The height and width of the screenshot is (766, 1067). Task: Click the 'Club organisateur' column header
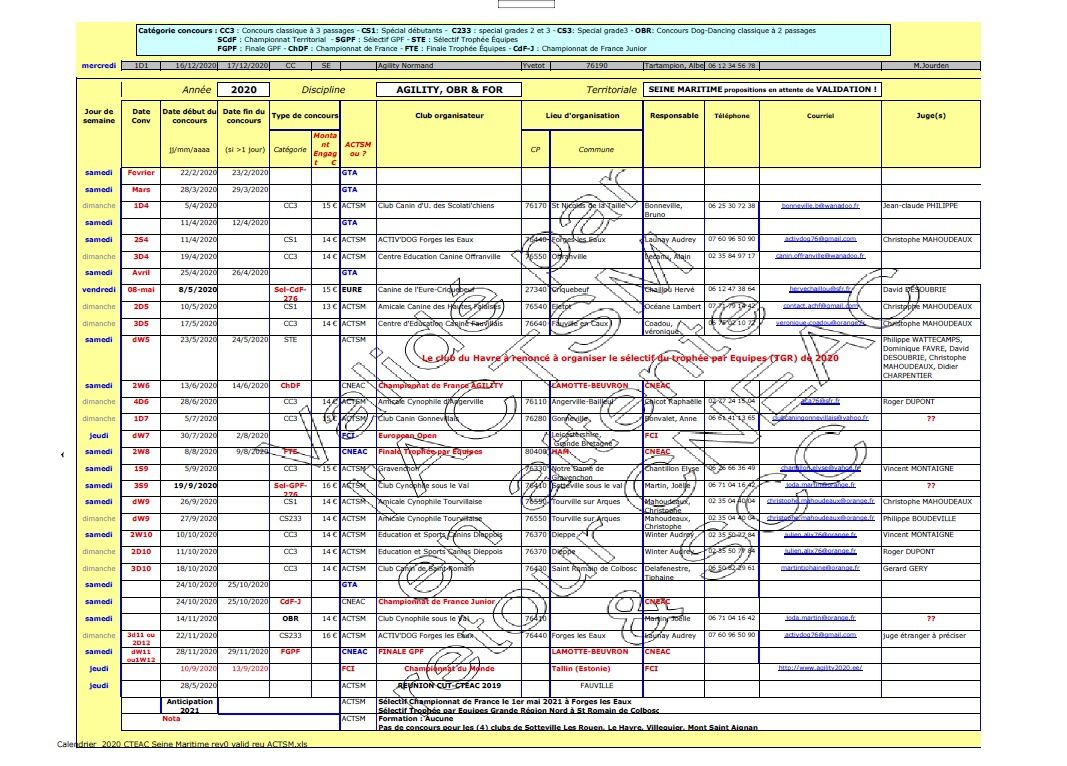[x=449, y=116]
